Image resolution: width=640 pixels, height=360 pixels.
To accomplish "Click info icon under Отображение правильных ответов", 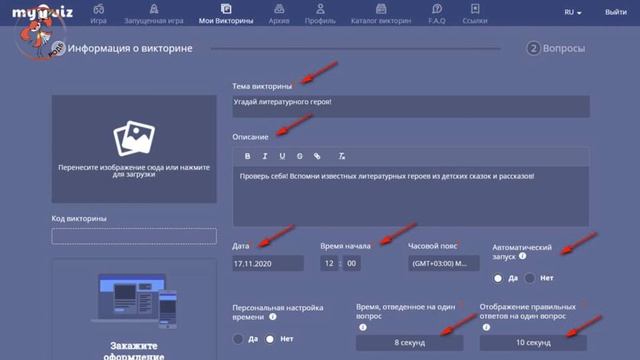I will (486, 327).
